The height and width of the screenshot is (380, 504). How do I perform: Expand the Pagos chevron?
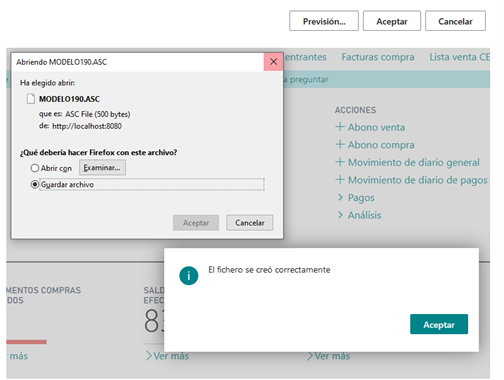[340, 197]
